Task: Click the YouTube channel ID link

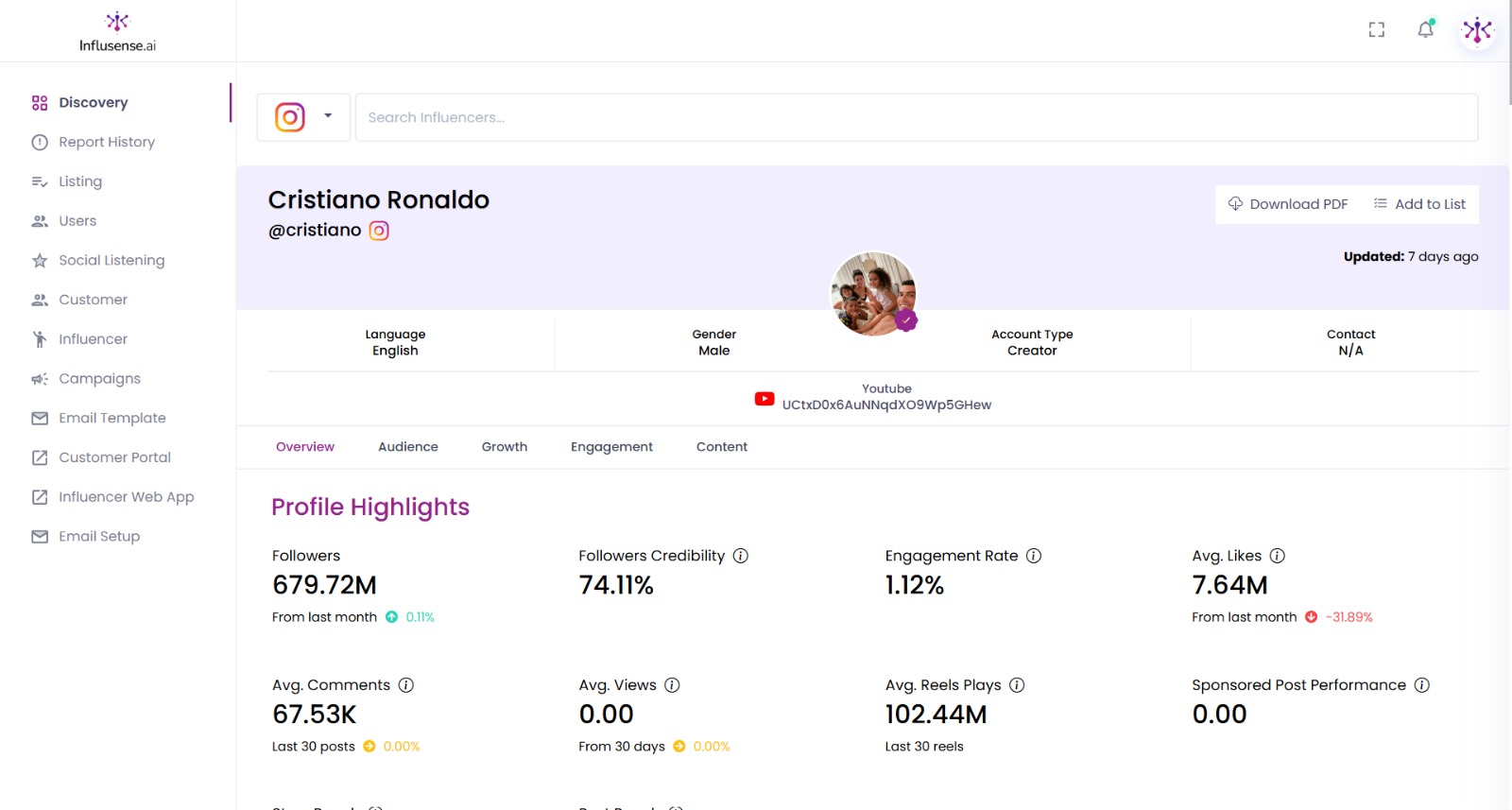Action: pyautogui.click(x=886, y=405)
